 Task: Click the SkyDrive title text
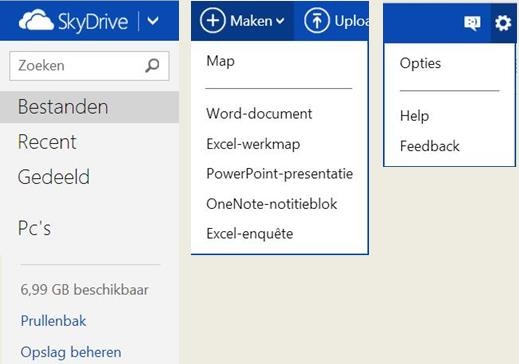(x=93, y=22)
